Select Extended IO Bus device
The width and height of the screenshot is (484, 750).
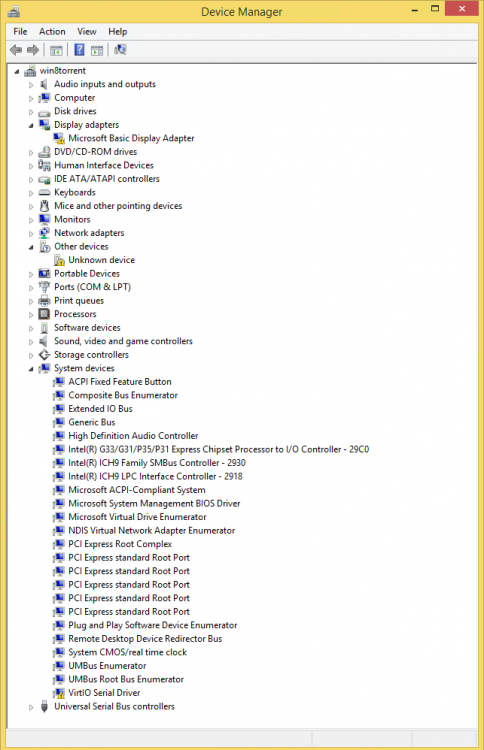pos(100,409)
